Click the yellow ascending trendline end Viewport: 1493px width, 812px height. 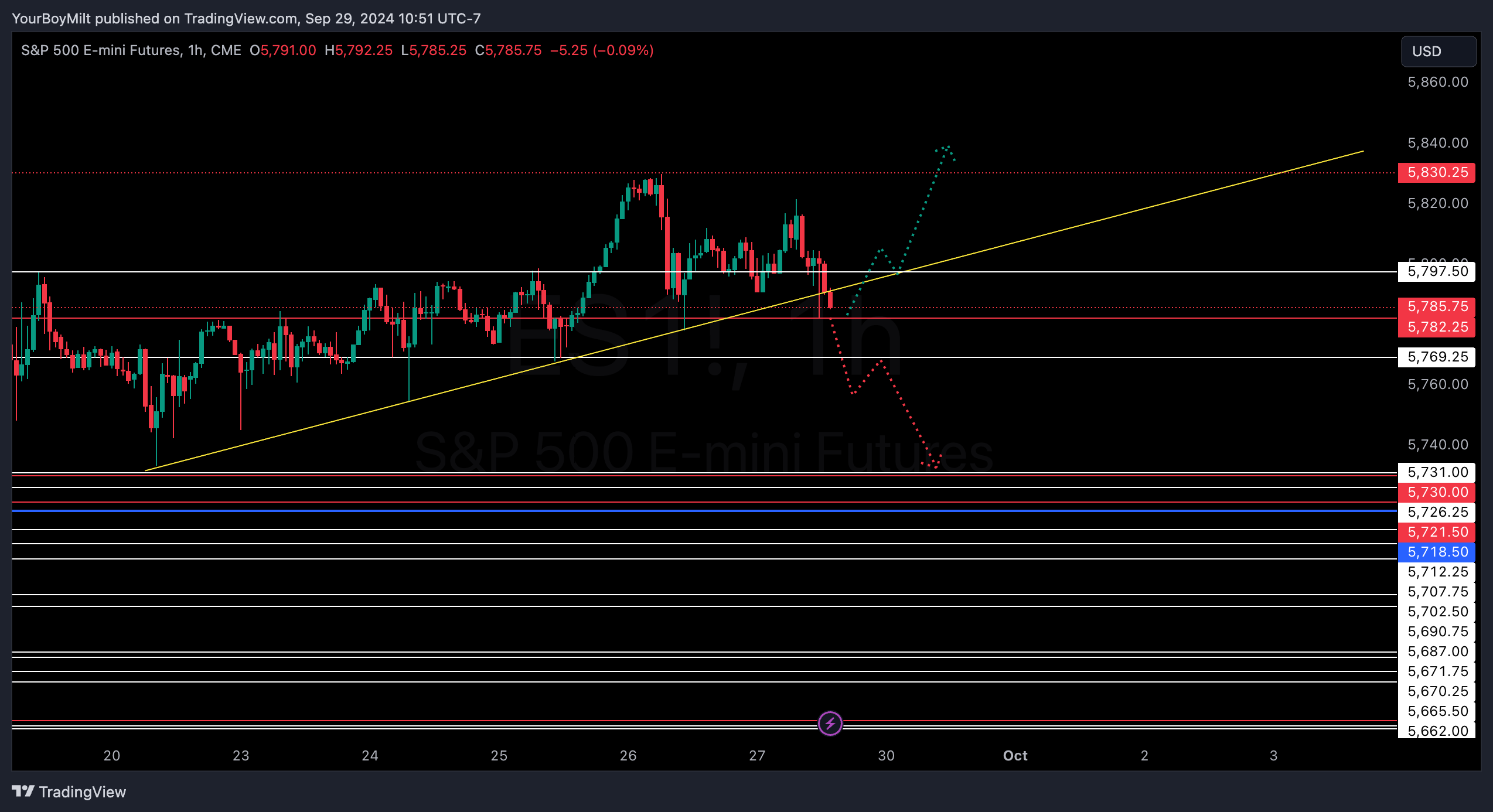(1362, 152)
